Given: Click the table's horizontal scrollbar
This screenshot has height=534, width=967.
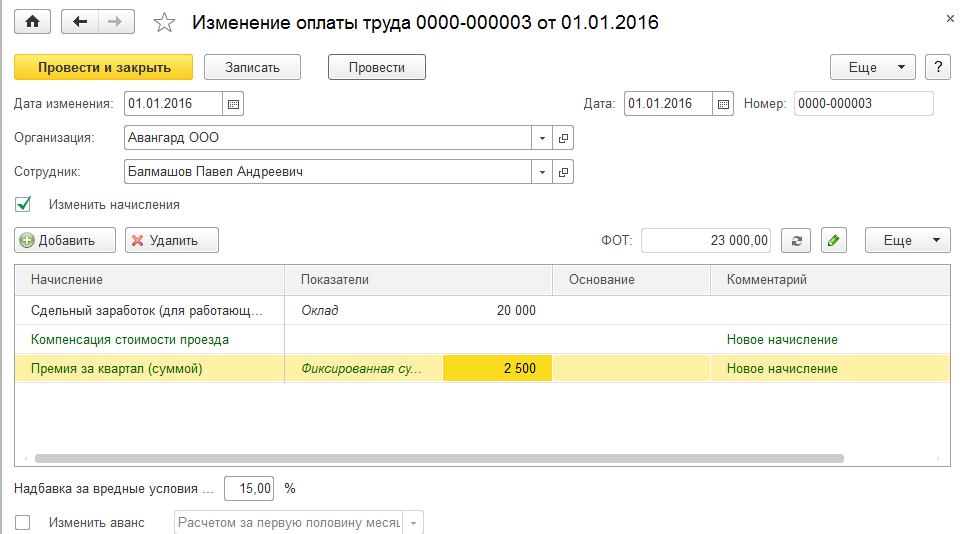Looking at the screenshot, I should coord(440,458).
